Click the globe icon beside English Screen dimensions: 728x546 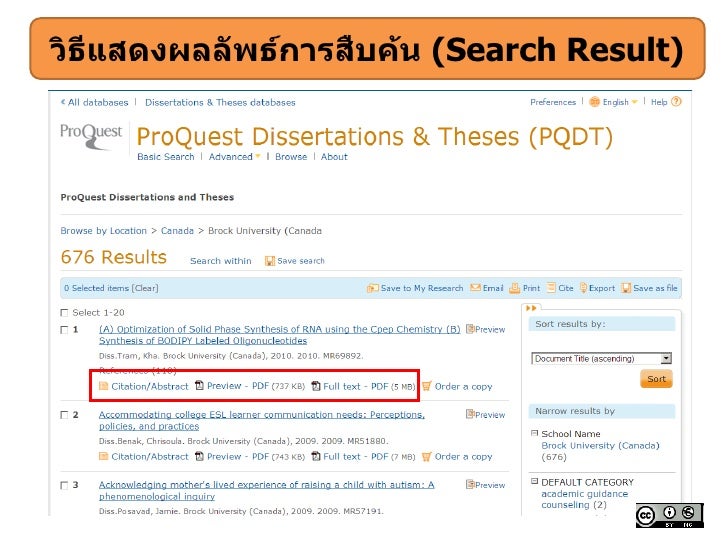[x=594, y=102]
